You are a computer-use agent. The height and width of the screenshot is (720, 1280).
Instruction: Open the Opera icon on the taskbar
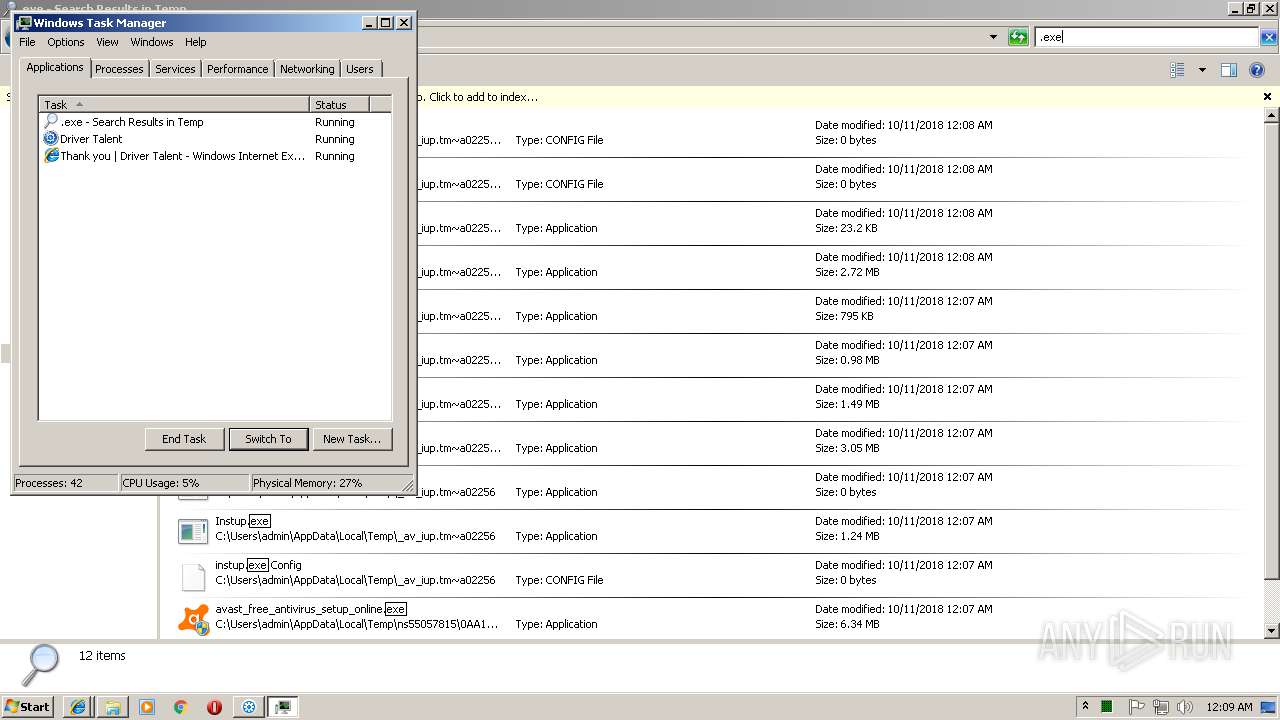click(214, 707)
